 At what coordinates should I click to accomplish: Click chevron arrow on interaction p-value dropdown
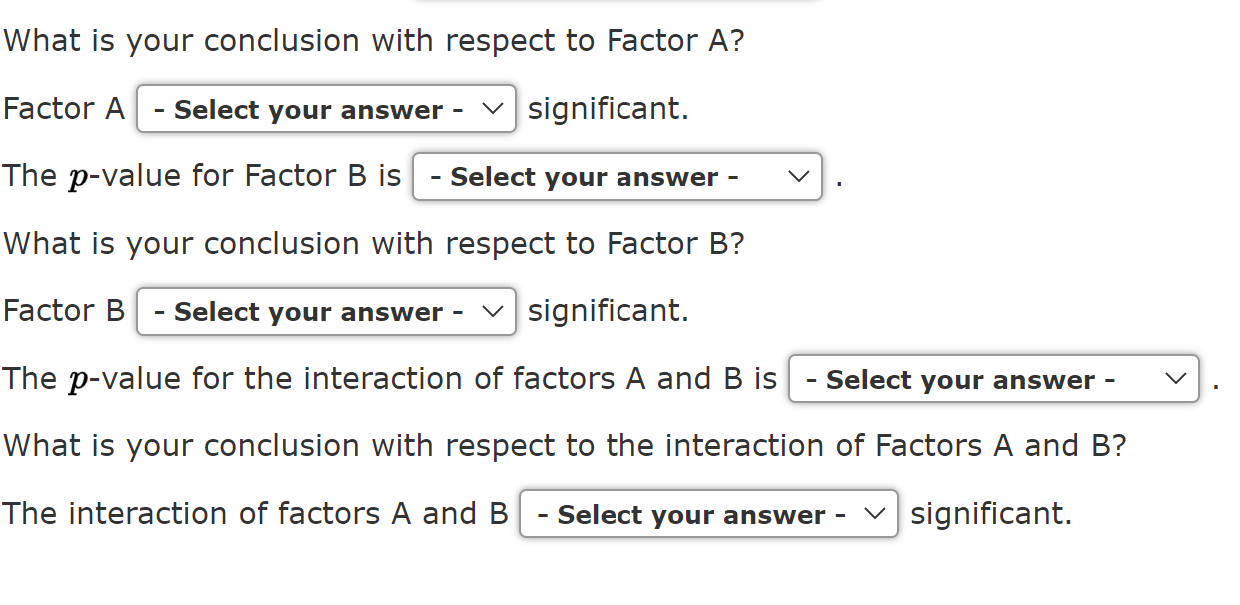[1174, 380]
